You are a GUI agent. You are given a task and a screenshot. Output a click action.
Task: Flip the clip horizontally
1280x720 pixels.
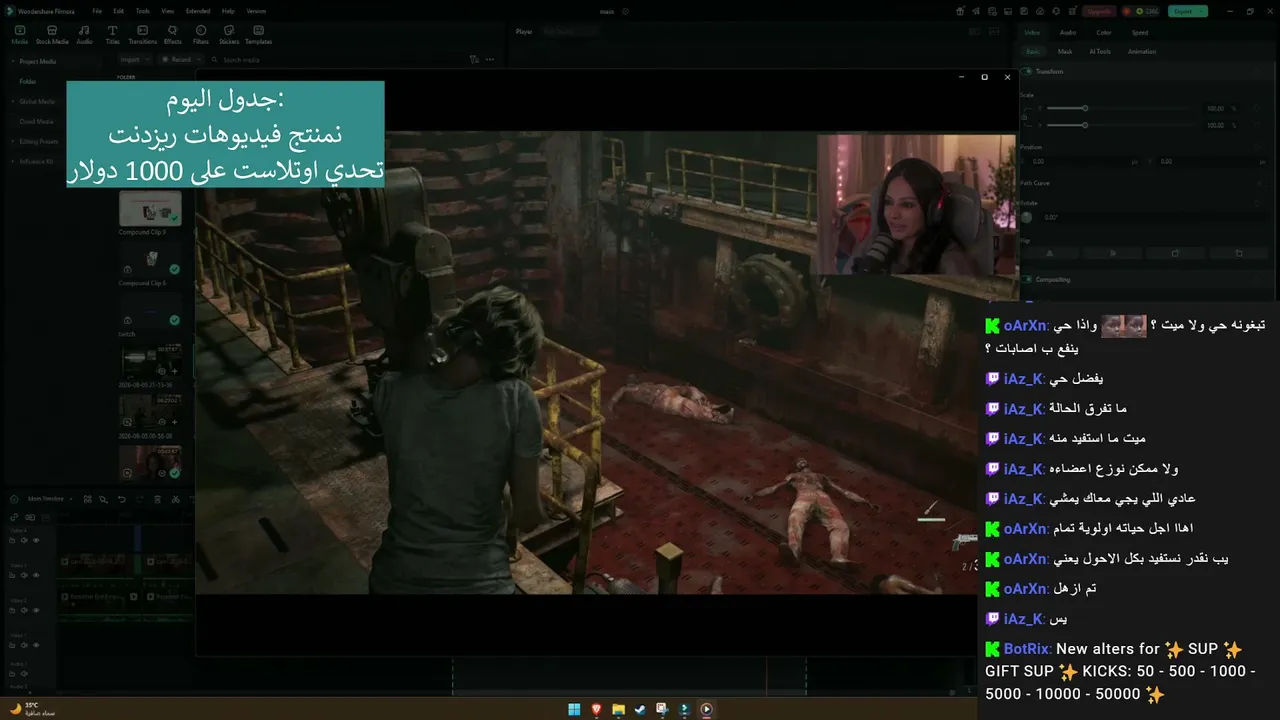click(1050, 253)
